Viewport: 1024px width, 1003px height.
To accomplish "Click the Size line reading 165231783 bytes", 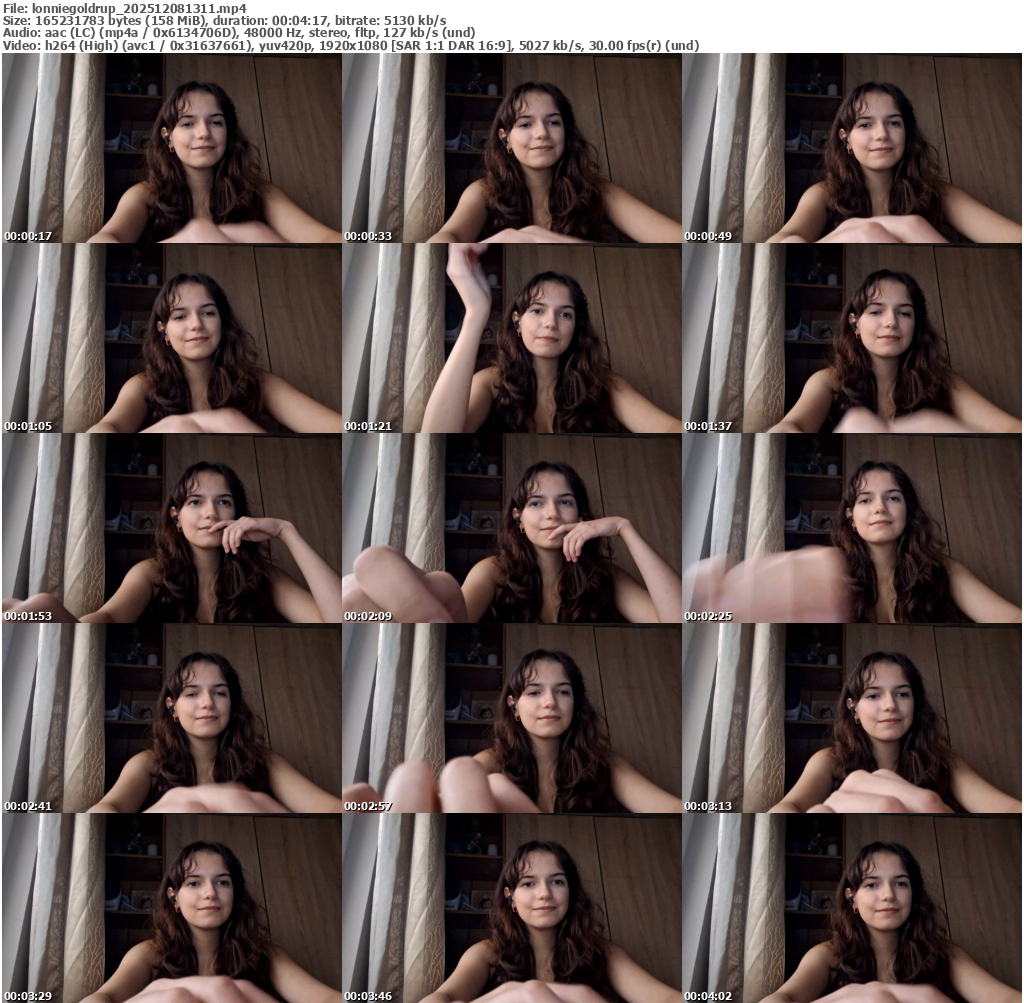I will point(225,21).
